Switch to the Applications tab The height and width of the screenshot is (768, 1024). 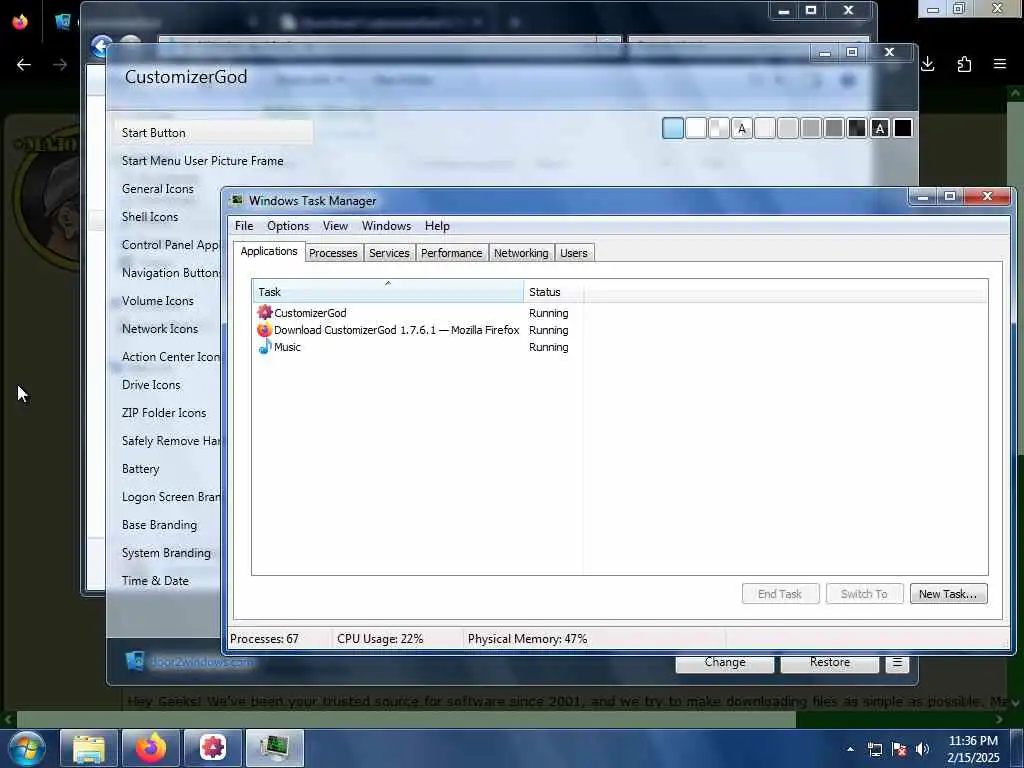[269, 251]
